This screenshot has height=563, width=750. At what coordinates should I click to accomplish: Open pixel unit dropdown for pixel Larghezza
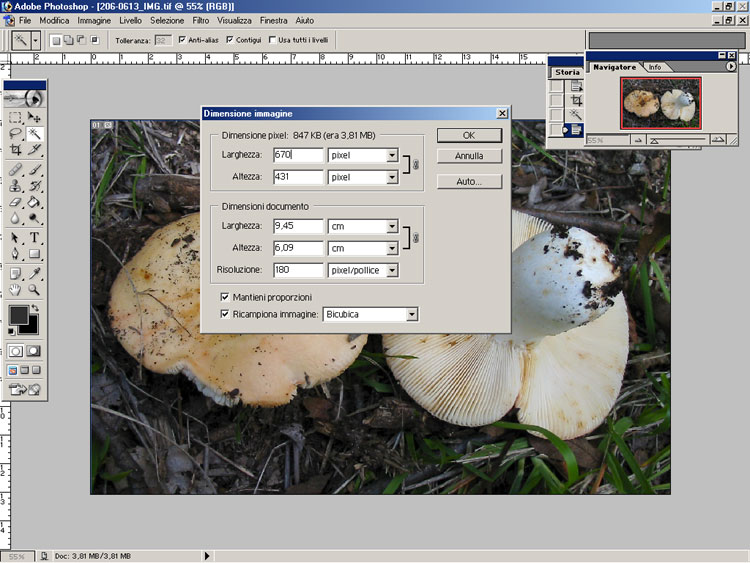[x=392, y=156]
